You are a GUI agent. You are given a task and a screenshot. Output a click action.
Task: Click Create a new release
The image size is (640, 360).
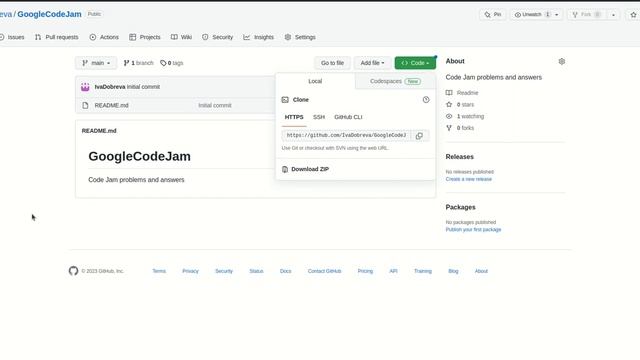pyautogui.click(x=469, y=179)
